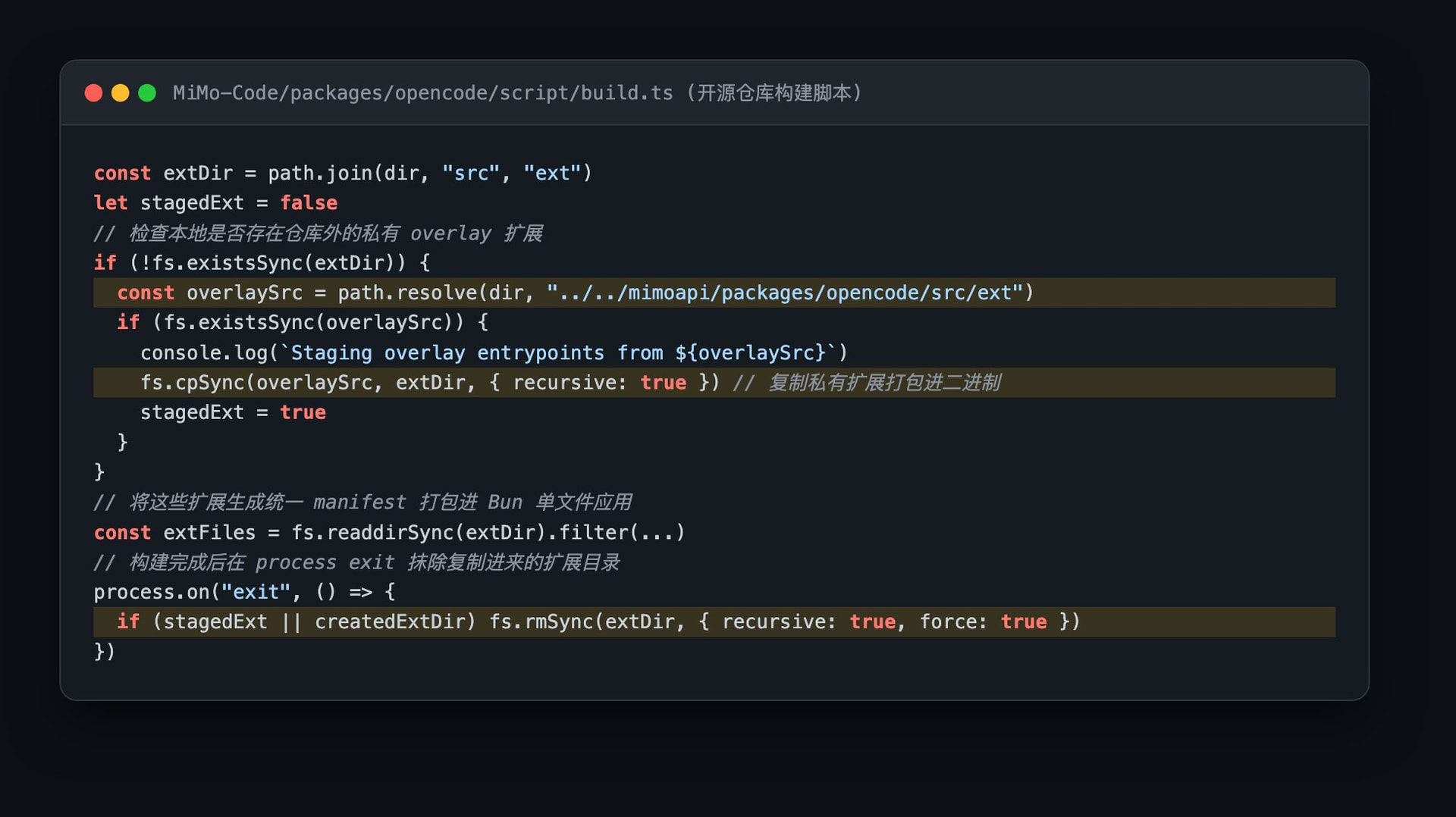Click the console.log 'Staging overlay entrypoints' line

point(494,353)
